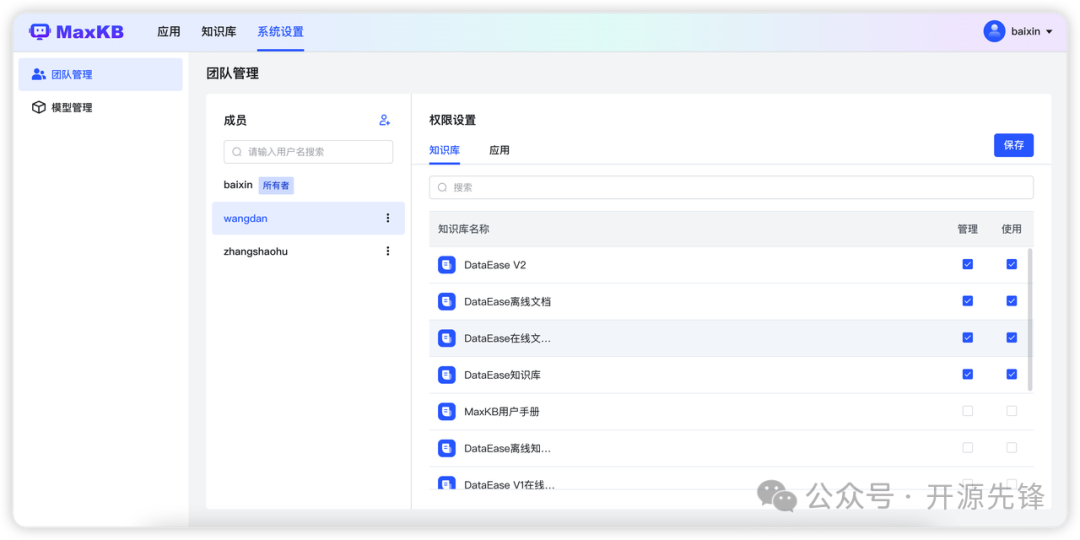The image size is (1080, 540).
Task: Click the DataEase知识库 row name
Action: (x=502, y=375)
